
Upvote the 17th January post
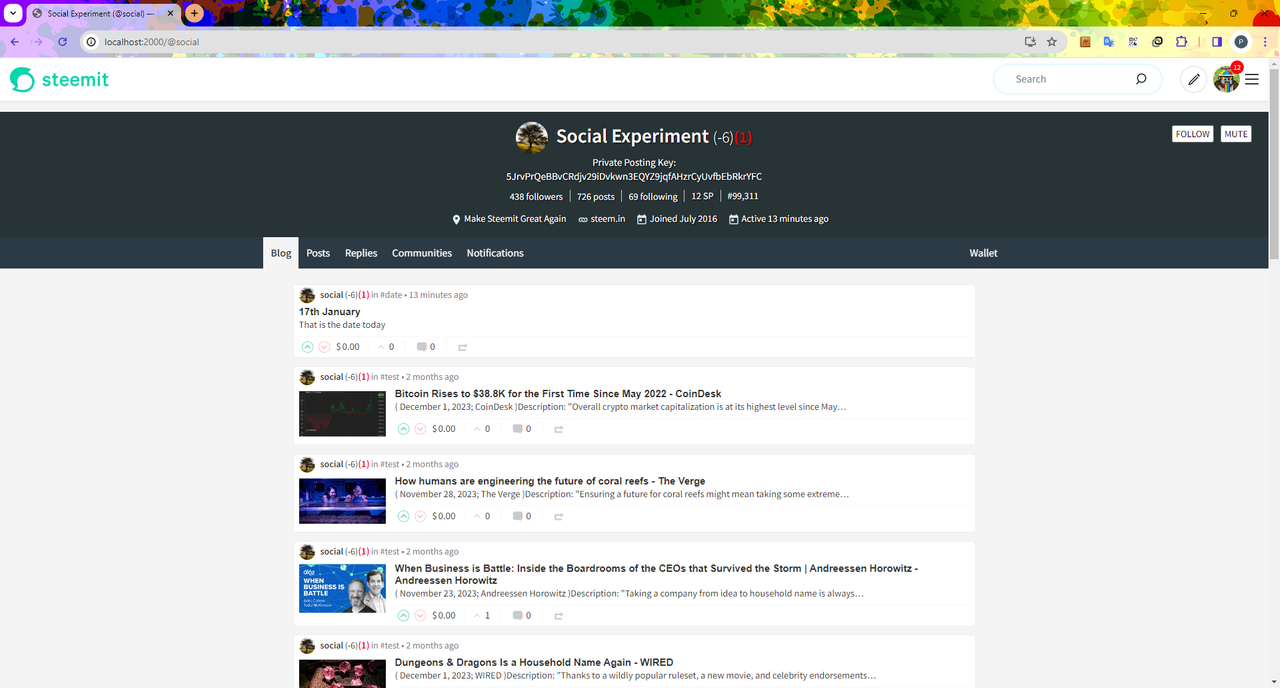point(307,347)
